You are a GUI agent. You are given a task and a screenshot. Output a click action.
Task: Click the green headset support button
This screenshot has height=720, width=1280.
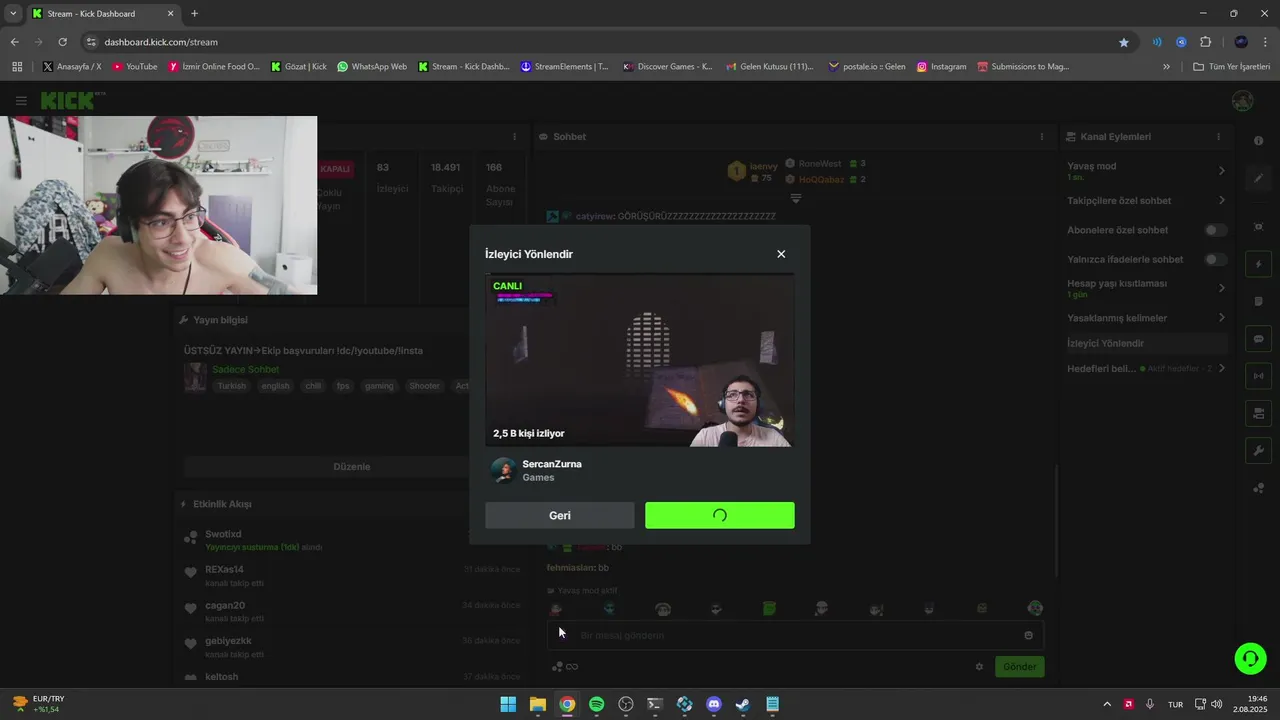point(1250,658)
